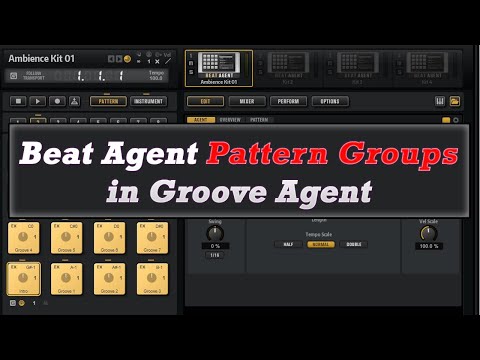
Task: Open the load kit folder icon
Action: 455,101
